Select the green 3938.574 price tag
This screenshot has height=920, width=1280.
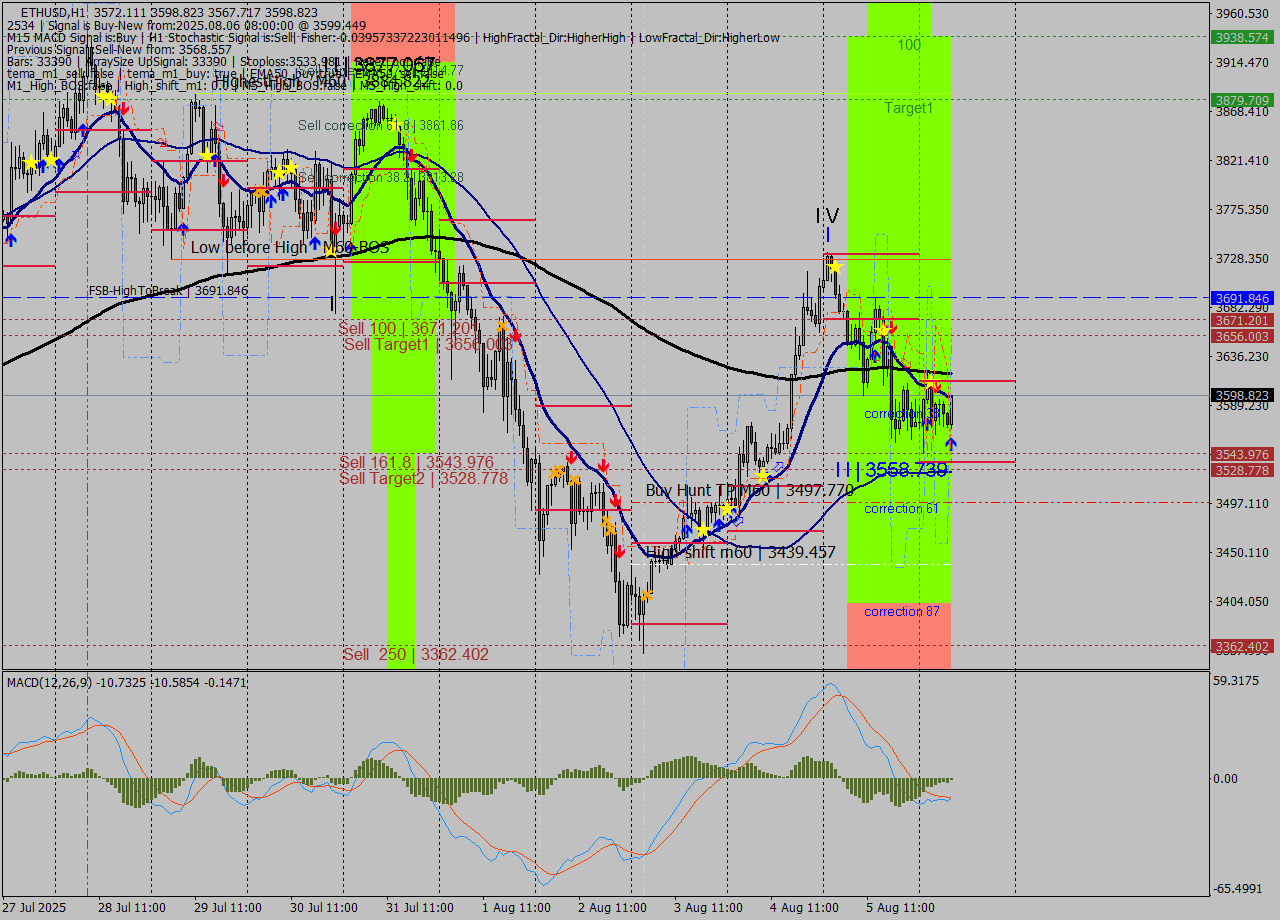[1241, 37]
